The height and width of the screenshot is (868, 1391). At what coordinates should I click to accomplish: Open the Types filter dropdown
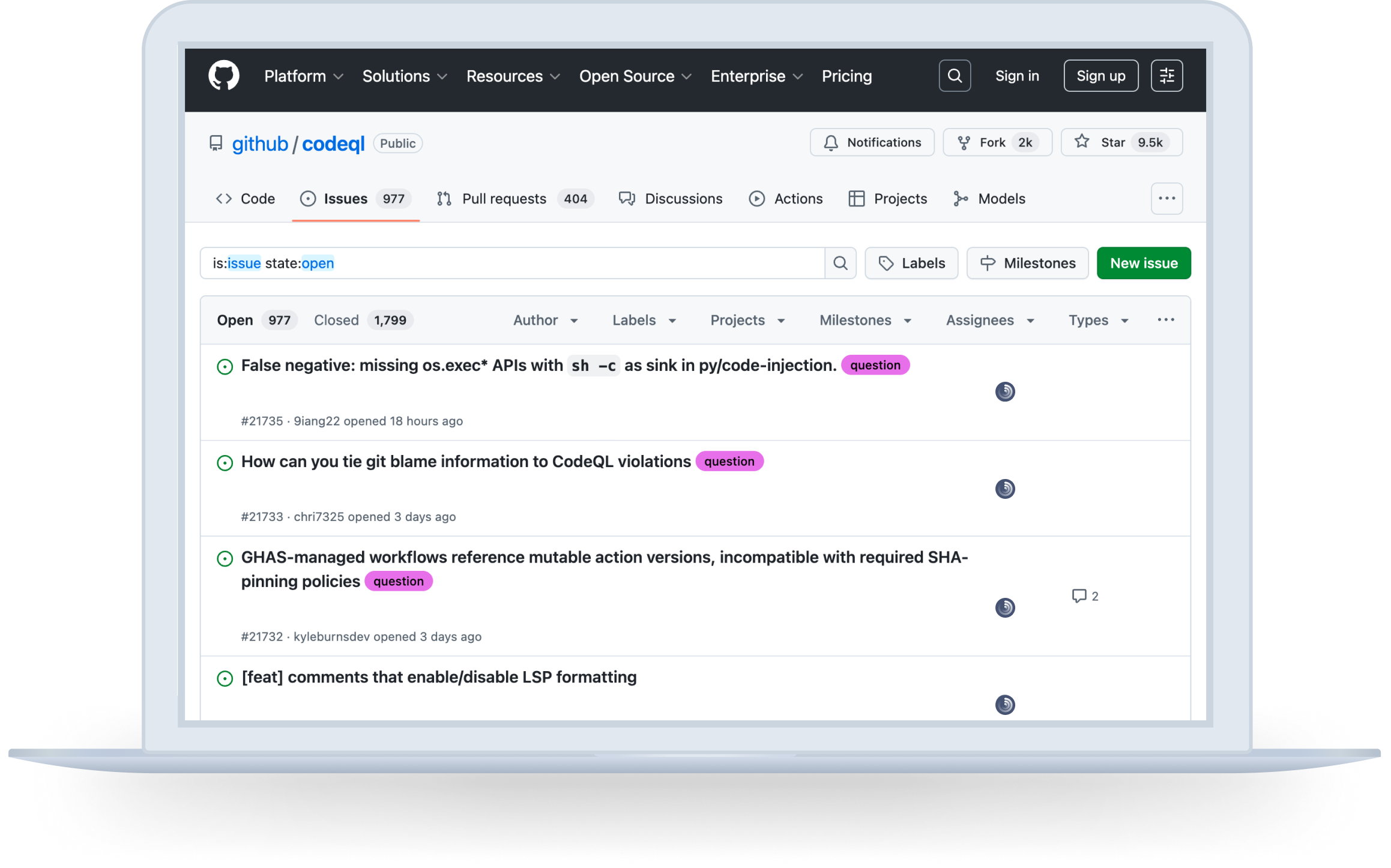coord(1098,321)
